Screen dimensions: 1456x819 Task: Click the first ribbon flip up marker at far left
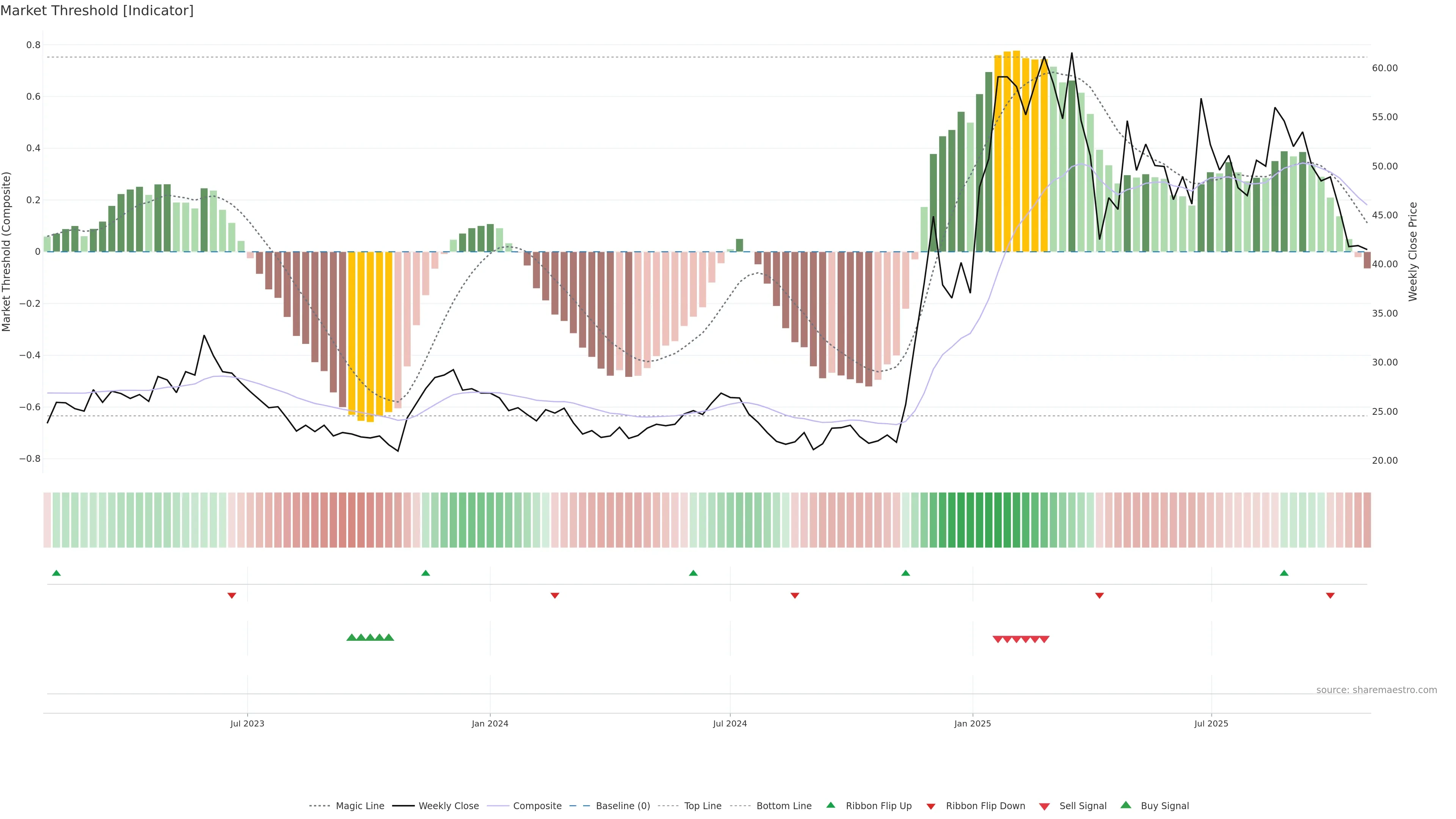coord(56,573)
